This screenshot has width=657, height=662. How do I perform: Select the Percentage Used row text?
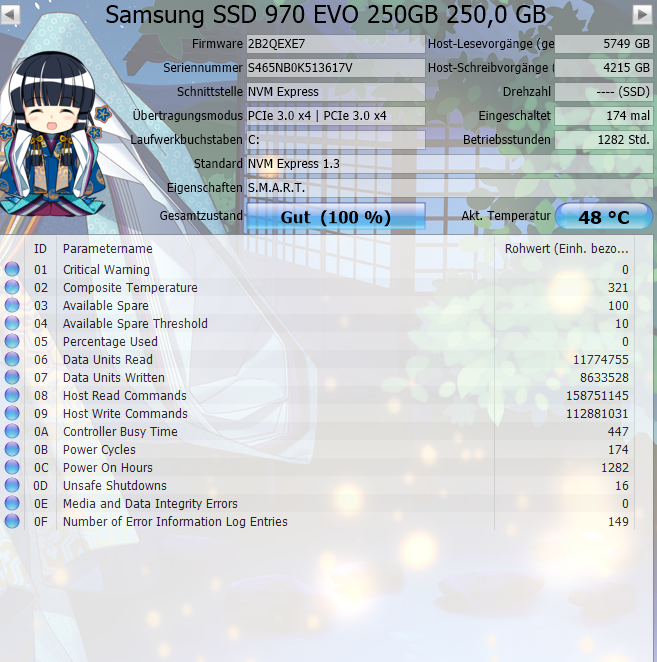click(110, 342)
